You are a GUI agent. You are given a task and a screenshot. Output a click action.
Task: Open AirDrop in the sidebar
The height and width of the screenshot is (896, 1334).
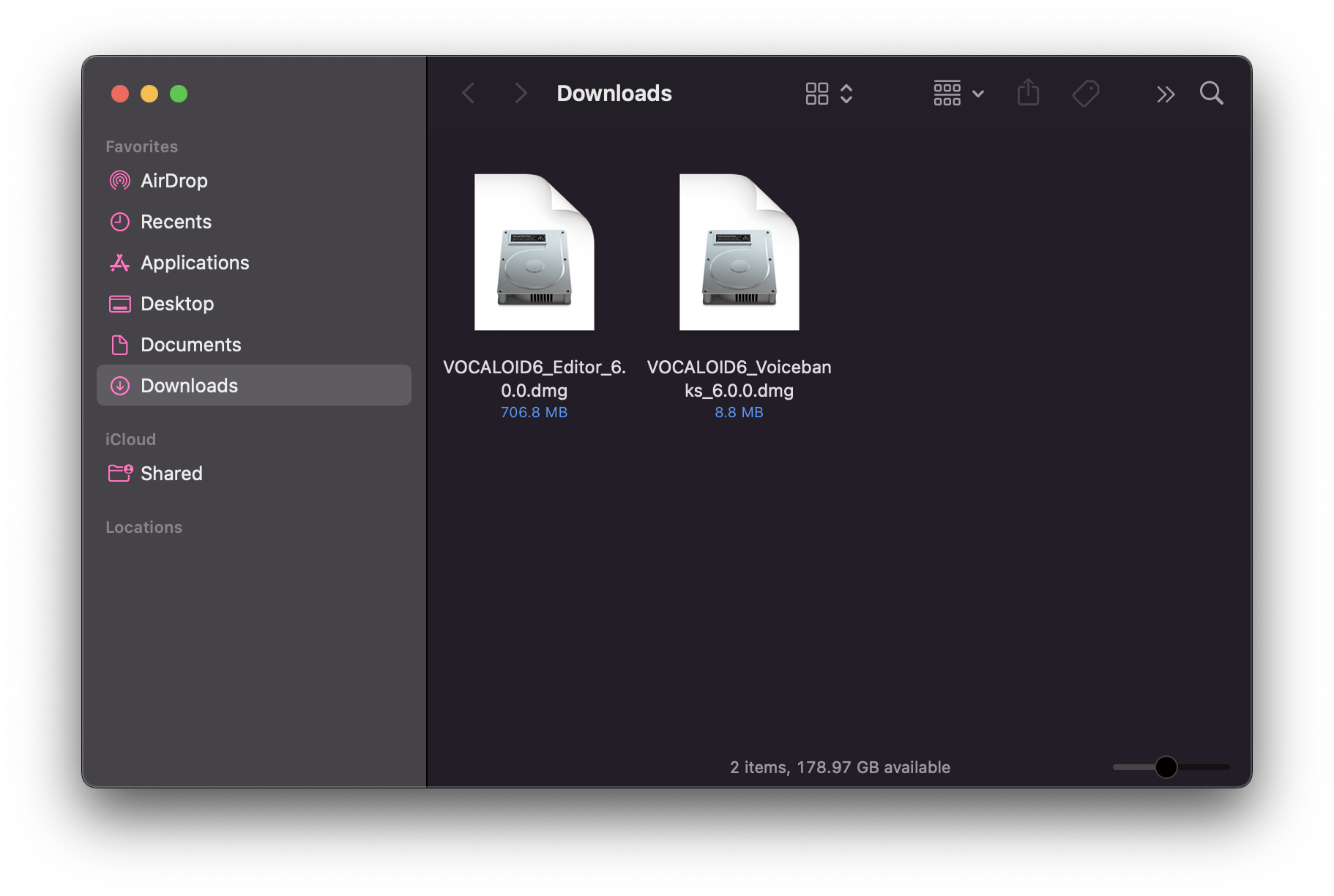[253, 181]
